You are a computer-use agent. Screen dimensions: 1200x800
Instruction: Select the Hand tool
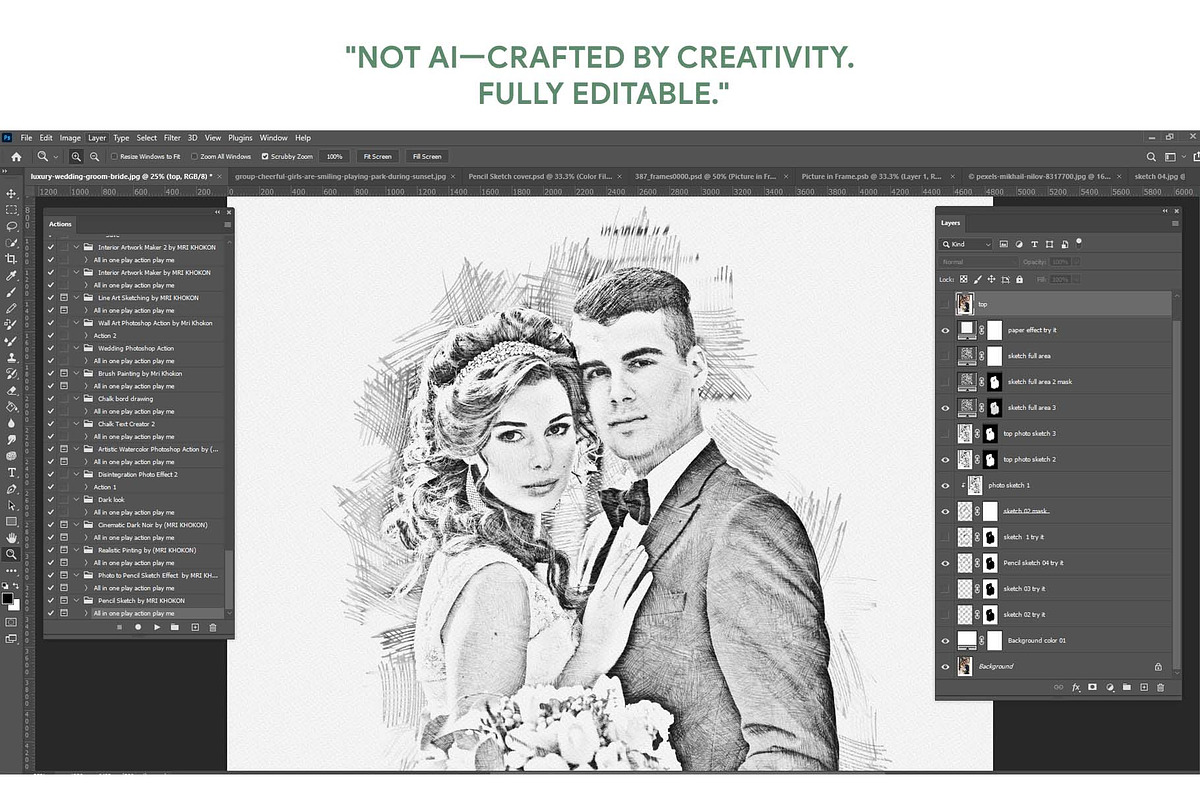(x=12, y=538)
